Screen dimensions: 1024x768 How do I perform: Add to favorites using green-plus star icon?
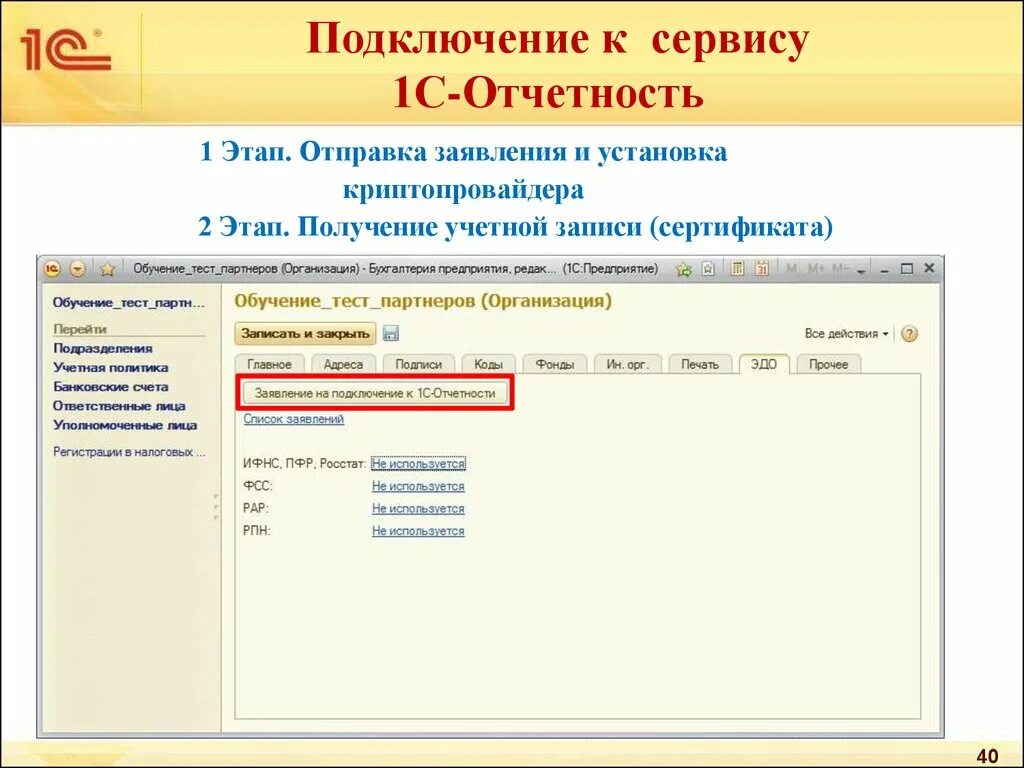coord(684,268)
